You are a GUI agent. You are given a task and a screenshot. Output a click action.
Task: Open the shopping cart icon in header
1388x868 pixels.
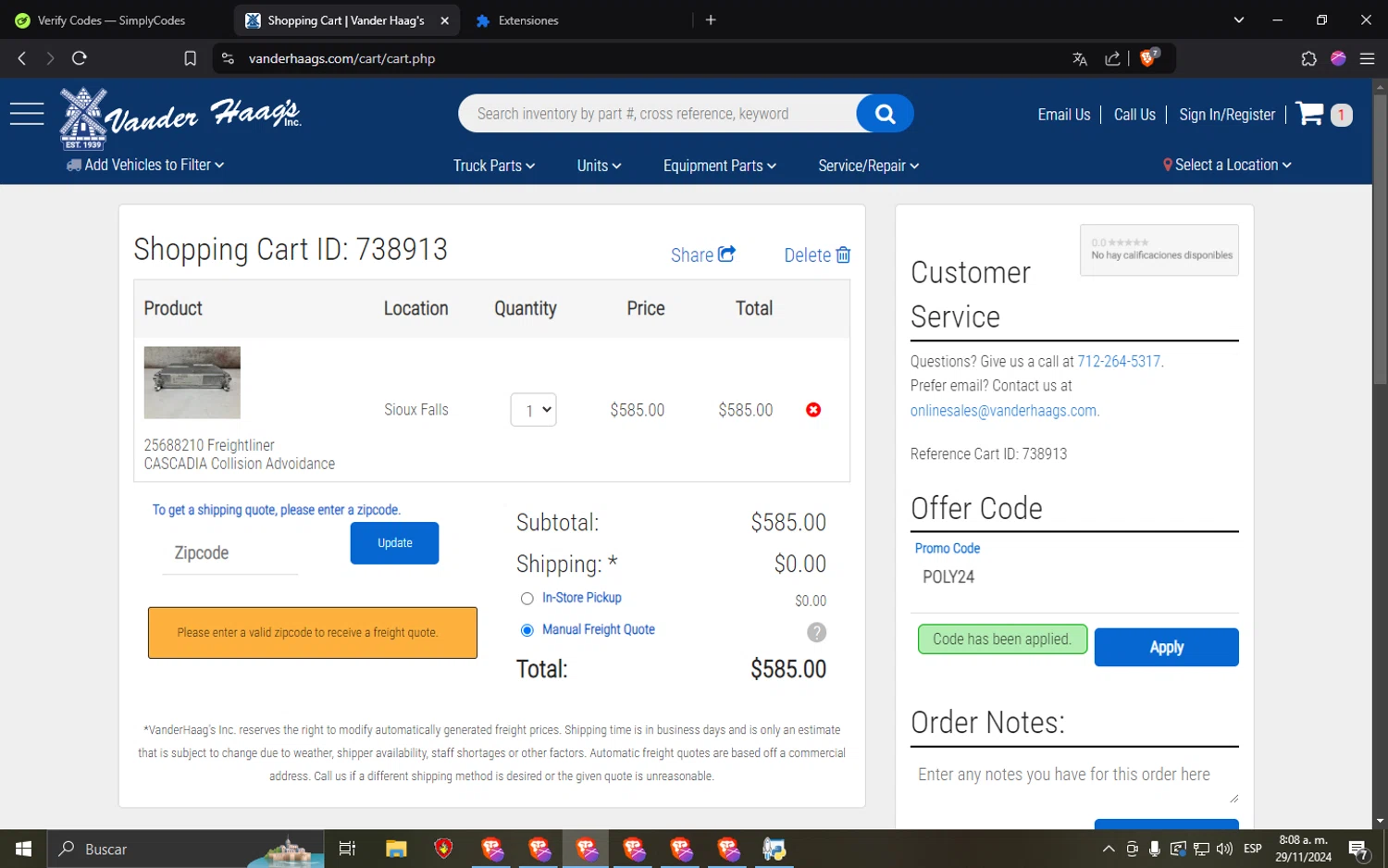1309,114
